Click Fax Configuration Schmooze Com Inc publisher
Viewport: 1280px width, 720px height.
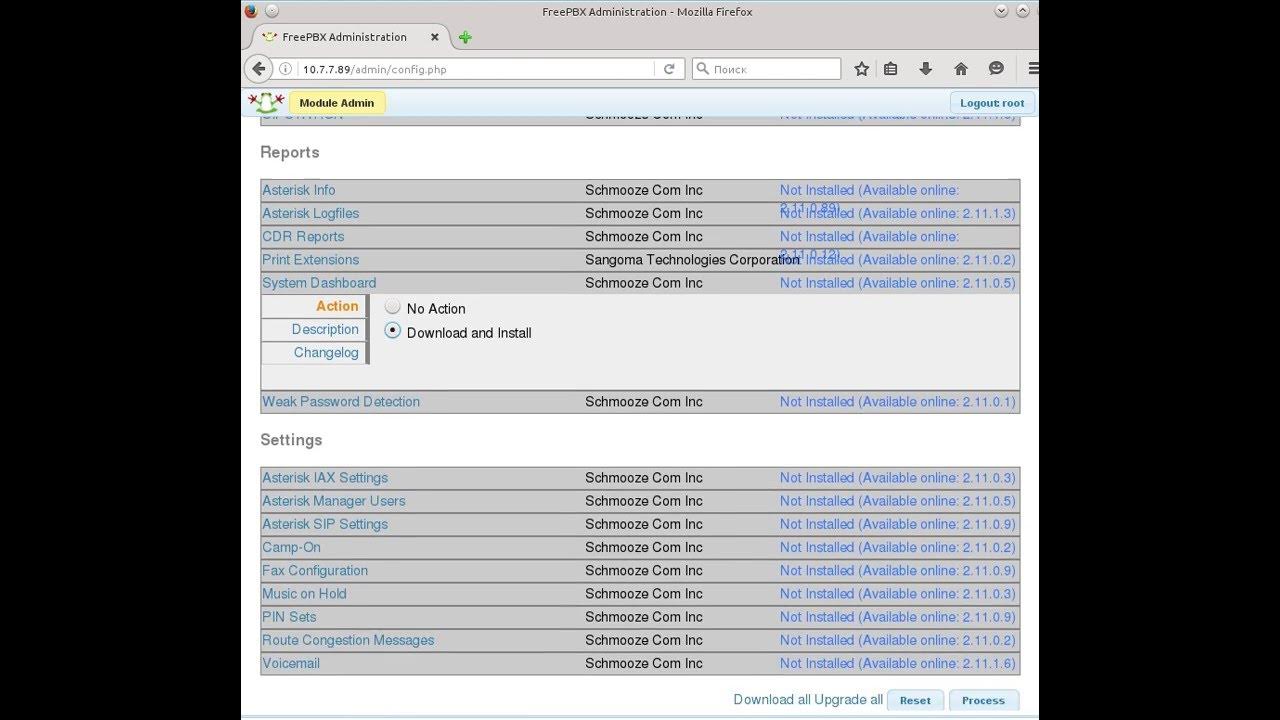pos(644,570)
